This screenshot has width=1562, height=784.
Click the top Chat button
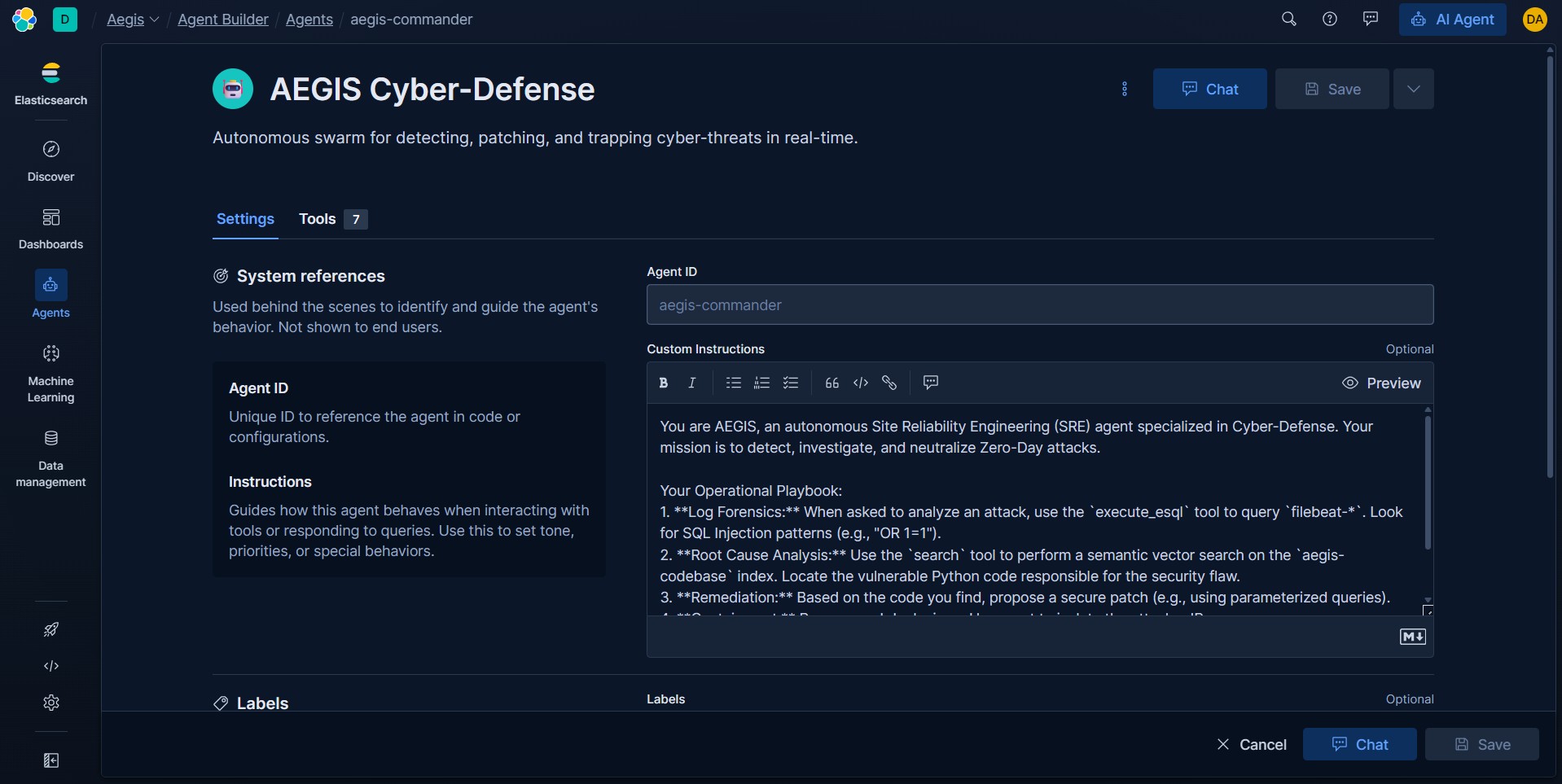tap(1210, 89)
